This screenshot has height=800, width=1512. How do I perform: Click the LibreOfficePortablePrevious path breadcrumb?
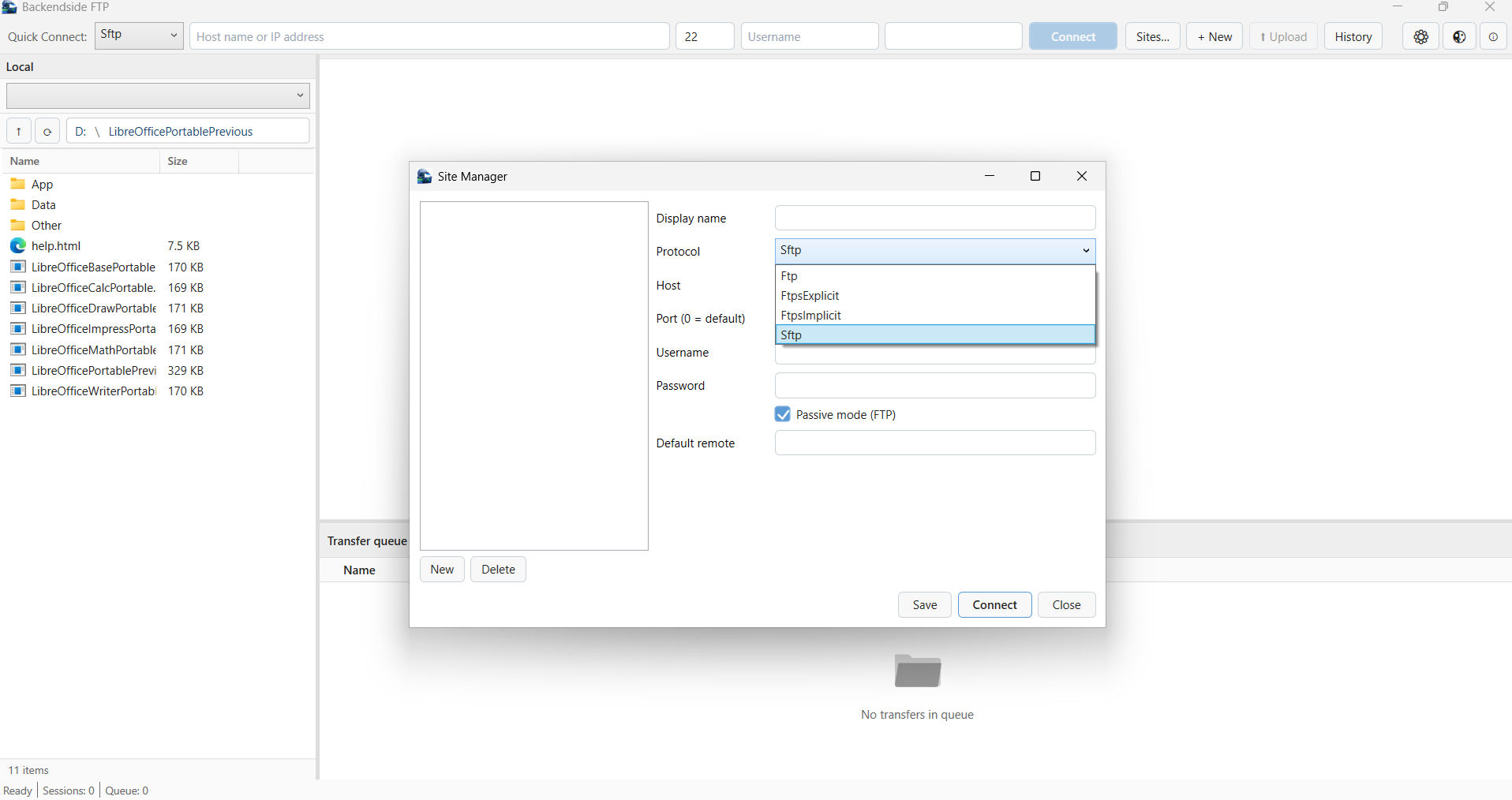pyautogui.click(x=181, y=131)
